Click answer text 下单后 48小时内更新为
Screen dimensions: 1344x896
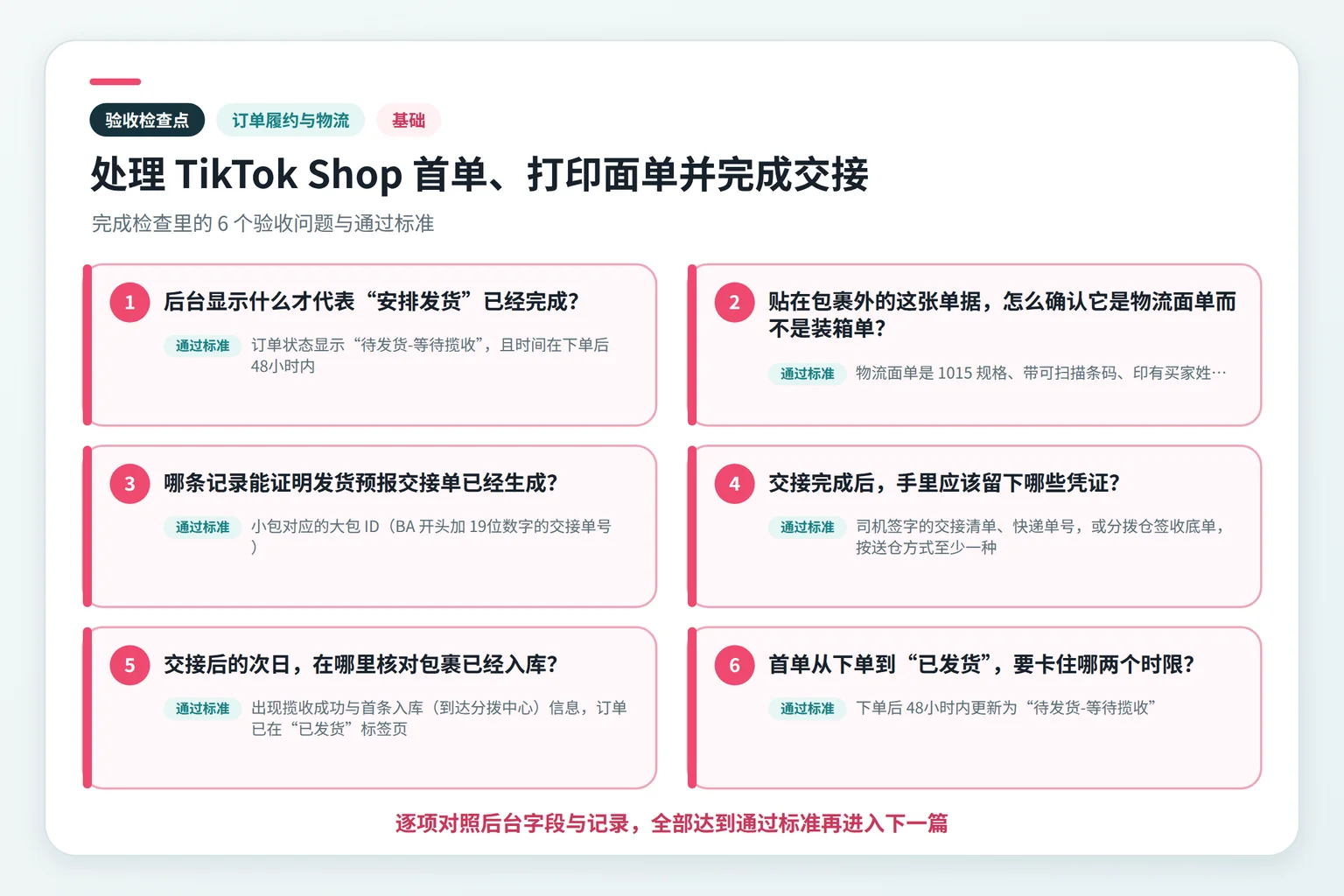(x=1005, y=707)
